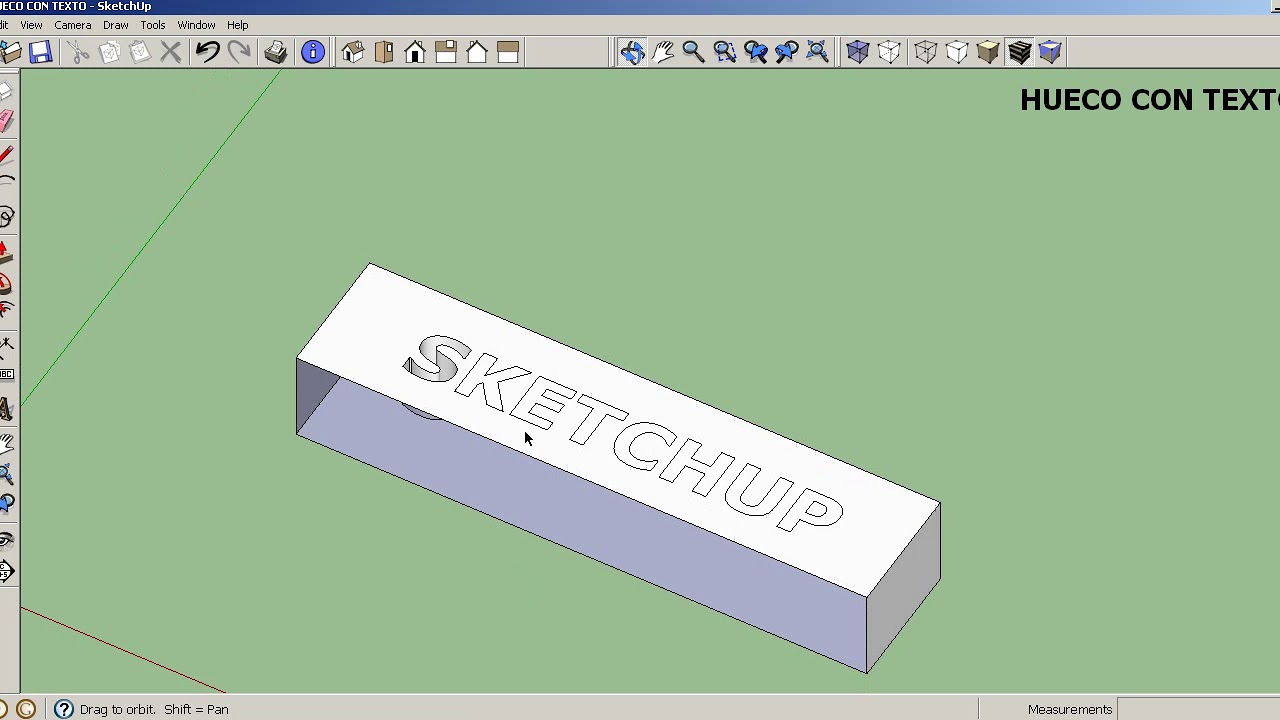Select the Pan hand tool
The height and width of the screenshot is (720, 1280).
(x=663, y=52)
